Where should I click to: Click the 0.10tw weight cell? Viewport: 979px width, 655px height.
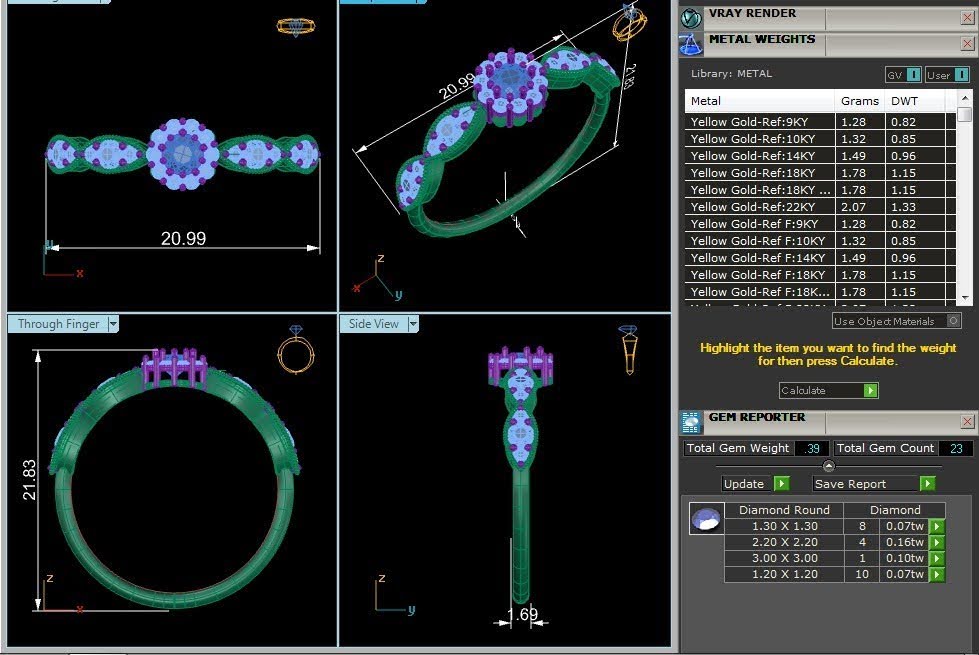[x=905, y=558]
